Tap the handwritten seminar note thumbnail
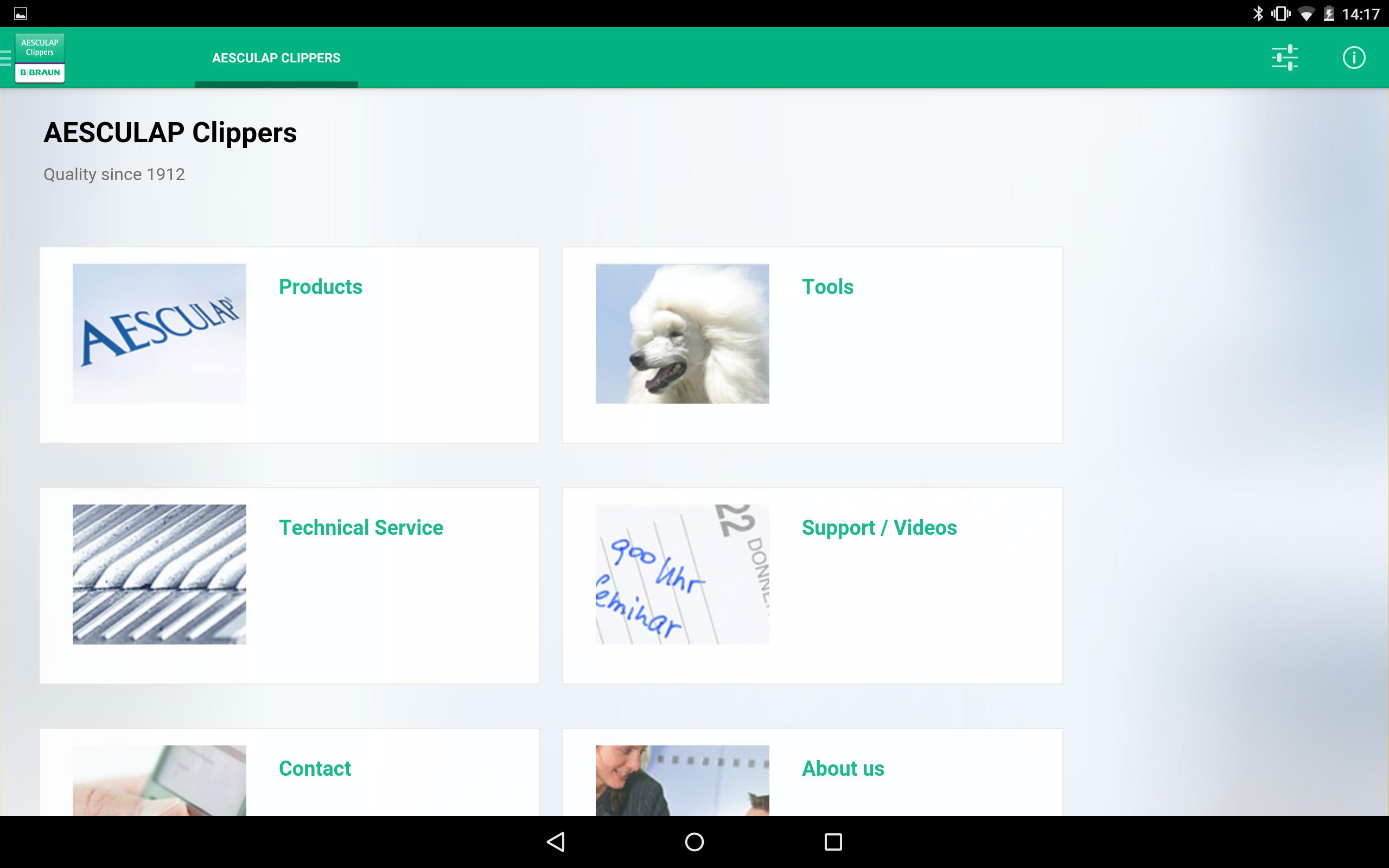1389x868 pixels. (x=682, y=574)
